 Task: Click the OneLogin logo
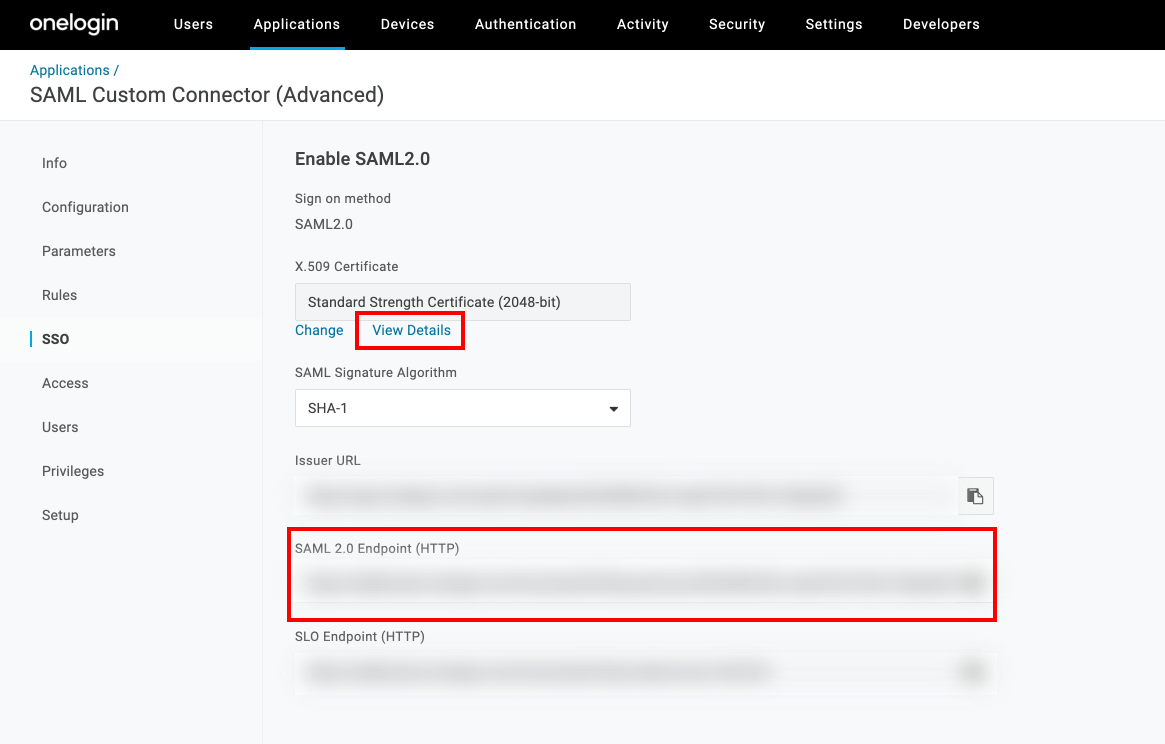pos(74,24)
